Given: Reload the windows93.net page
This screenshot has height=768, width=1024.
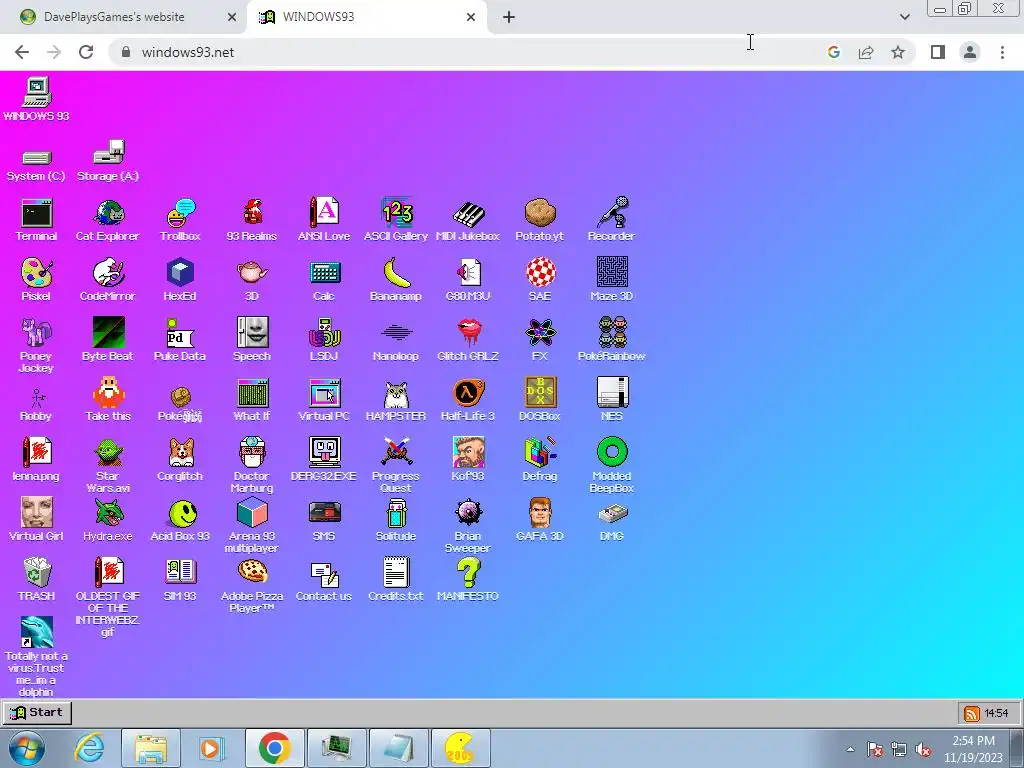Looking at the screenshot, I should [86, 52].
